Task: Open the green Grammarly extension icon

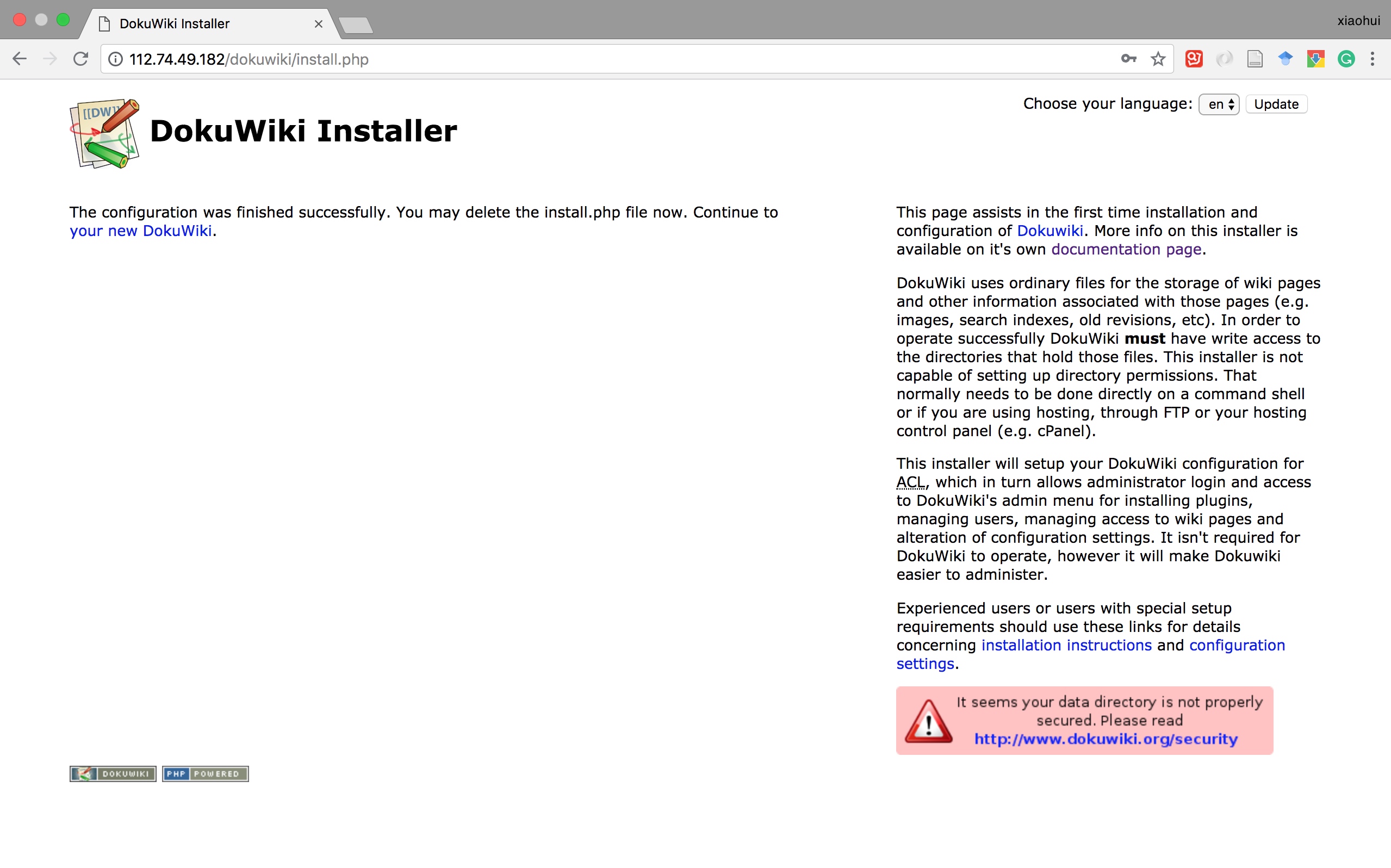Action: (1346, 59)
